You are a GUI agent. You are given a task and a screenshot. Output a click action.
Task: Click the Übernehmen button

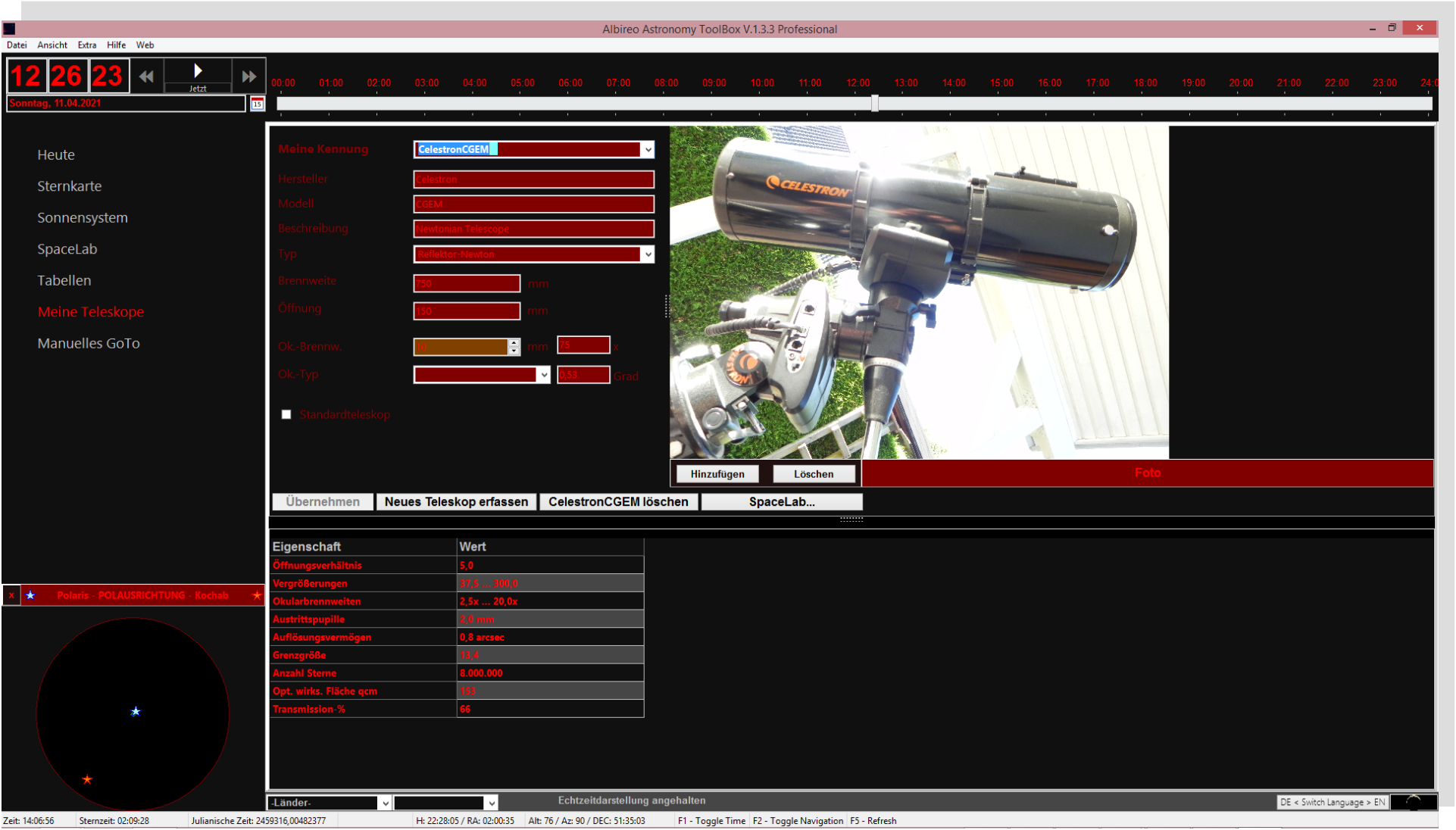coord(323,502)
